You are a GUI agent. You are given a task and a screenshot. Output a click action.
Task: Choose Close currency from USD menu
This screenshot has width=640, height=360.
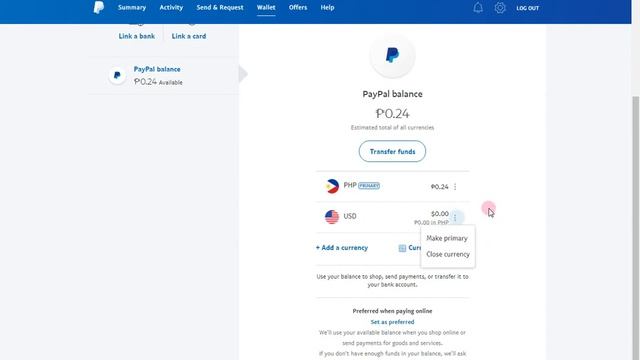pyautogui.click(x=448, y=254)
